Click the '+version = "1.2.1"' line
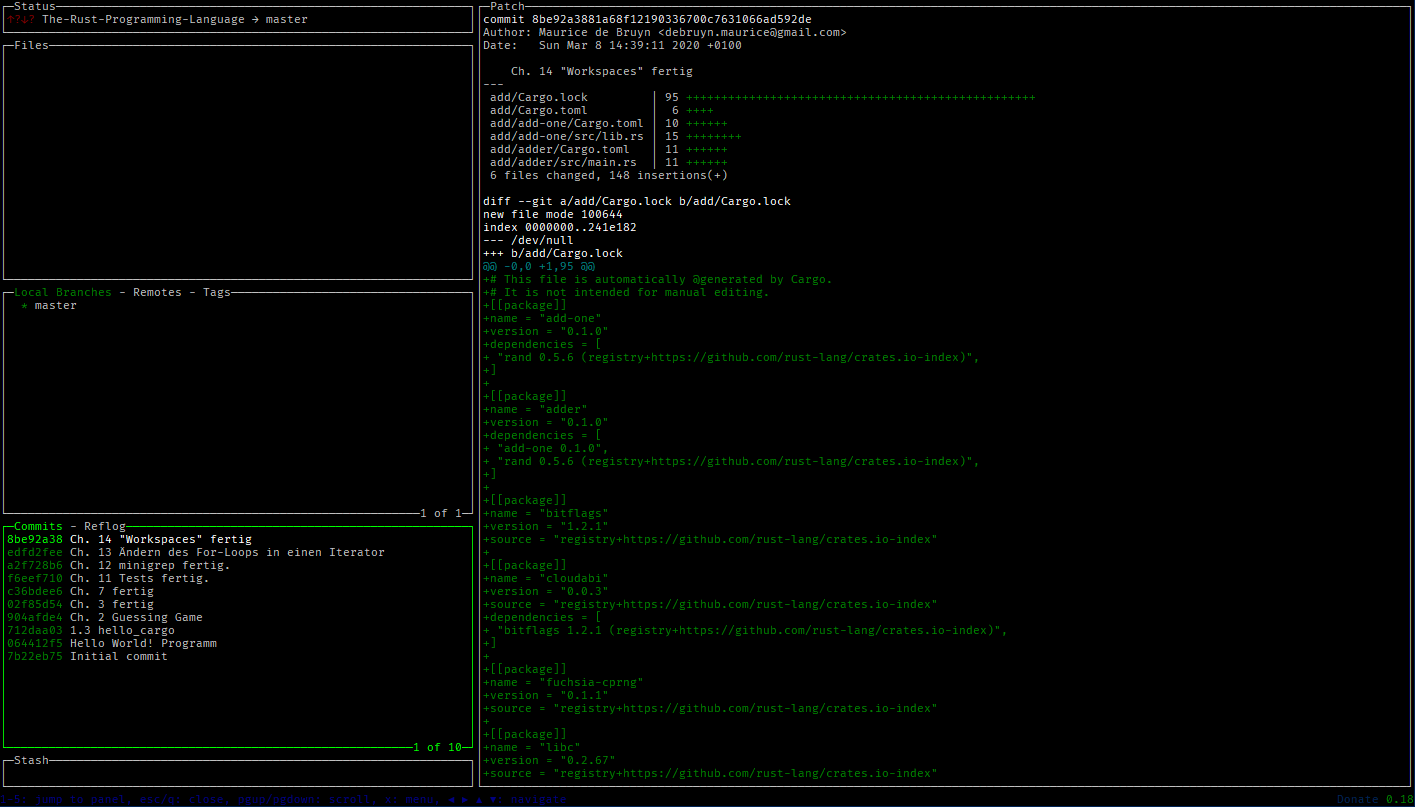 tap(546, 526)
